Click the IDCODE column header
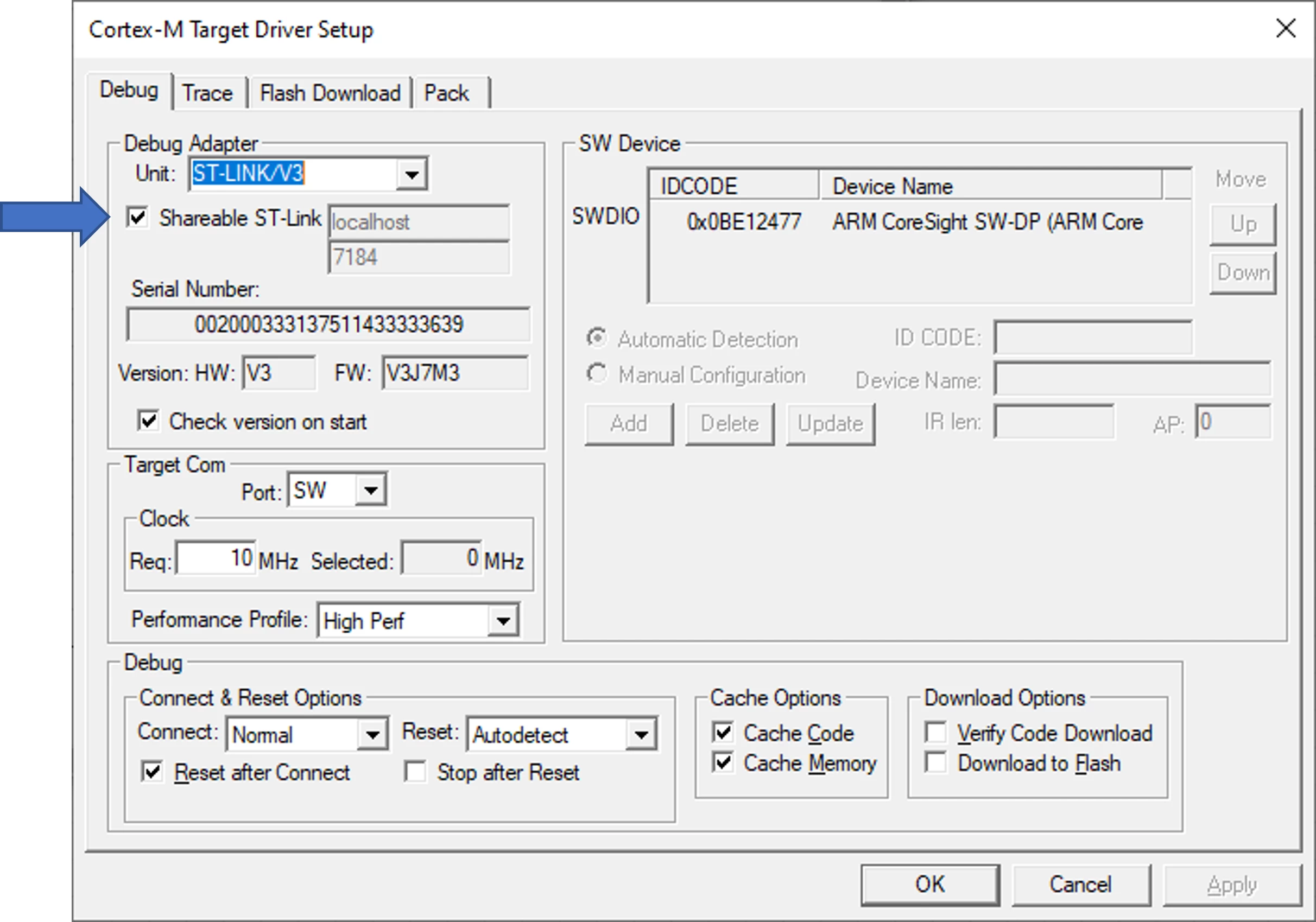 [733, 186]
